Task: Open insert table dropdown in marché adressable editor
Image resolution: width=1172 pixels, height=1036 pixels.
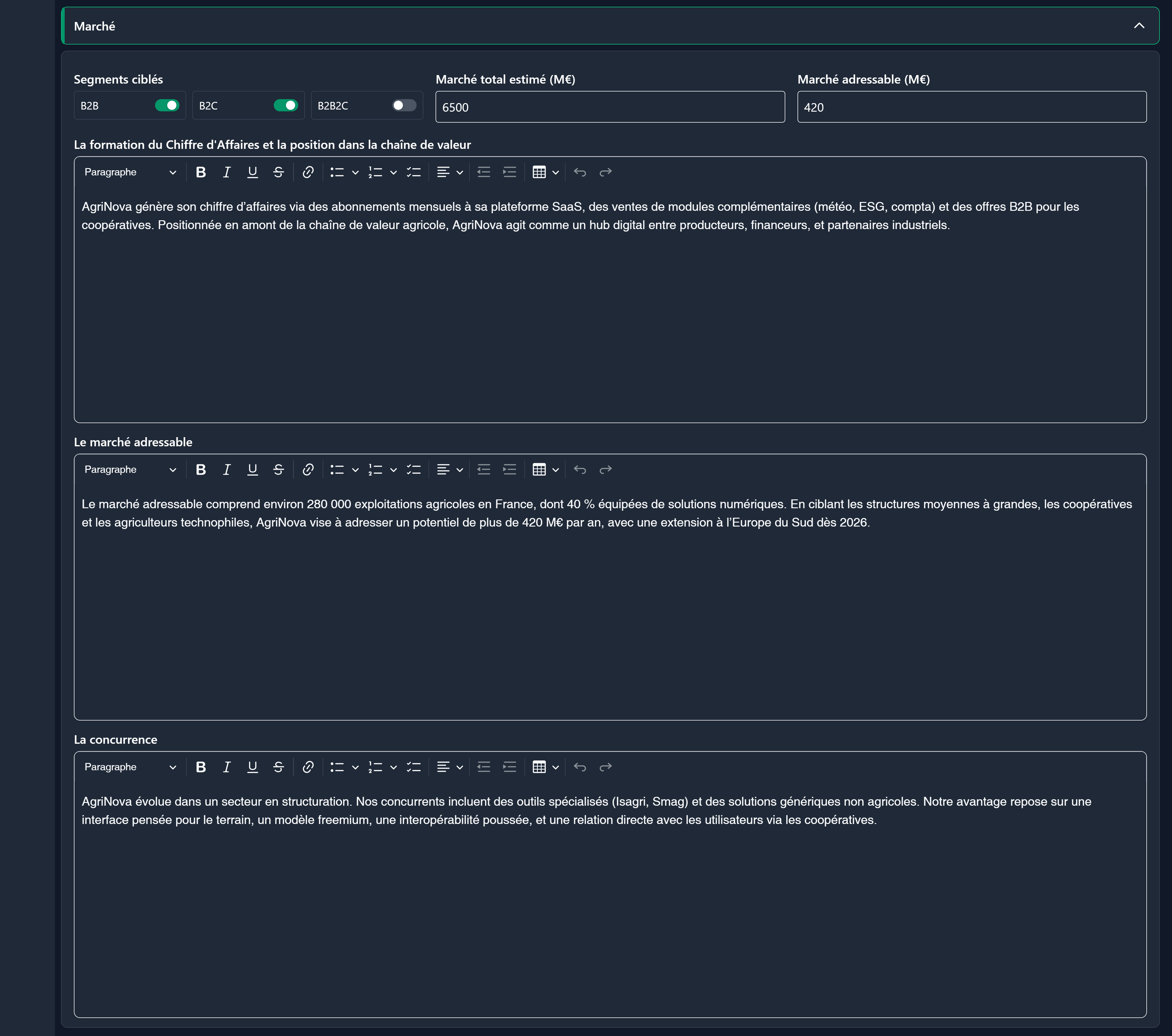Action: [545, 469]
